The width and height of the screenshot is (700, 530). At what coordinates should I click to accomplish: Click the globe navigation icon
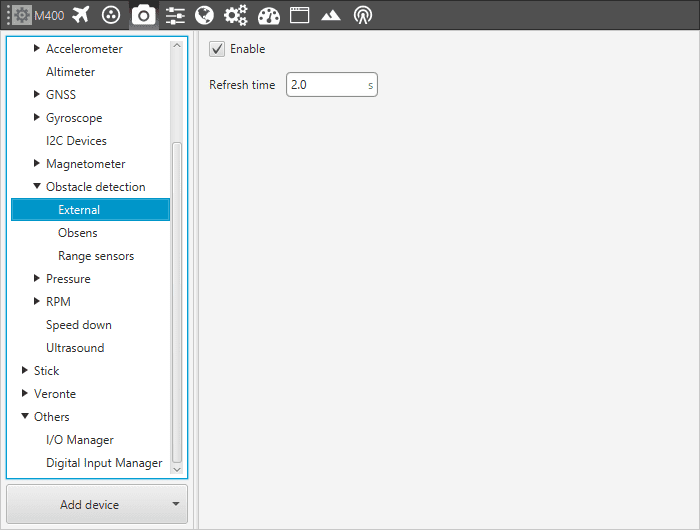click(204, 15)
